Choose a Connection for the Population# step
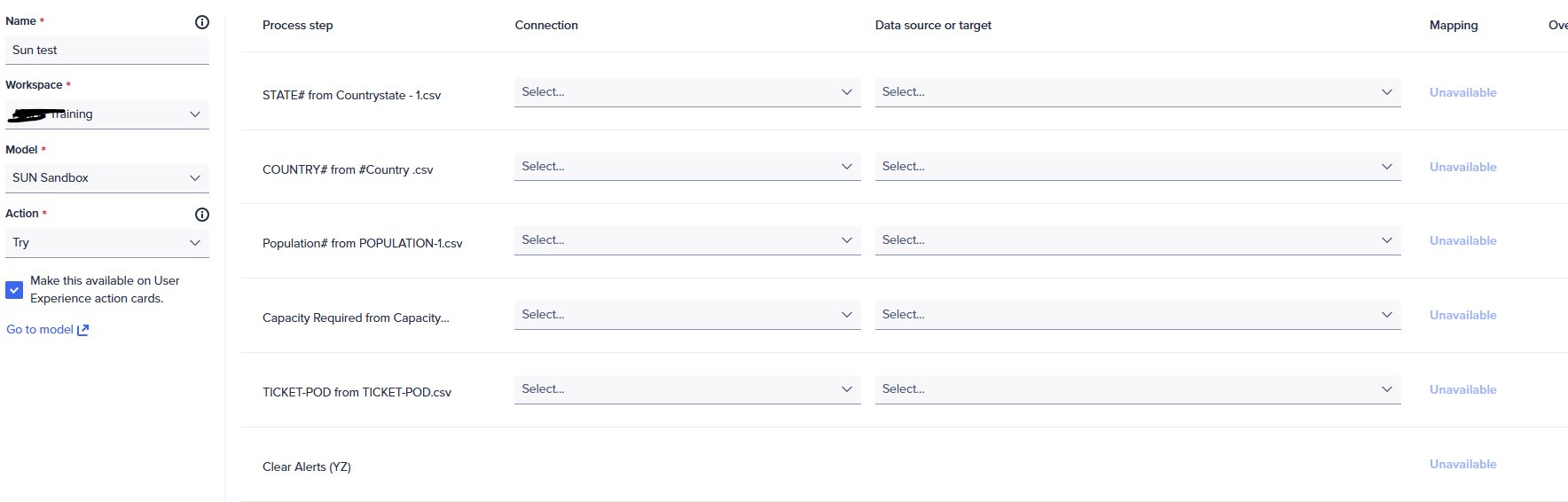Screen dimensions: 1568x502 click(x=686, y=240)
